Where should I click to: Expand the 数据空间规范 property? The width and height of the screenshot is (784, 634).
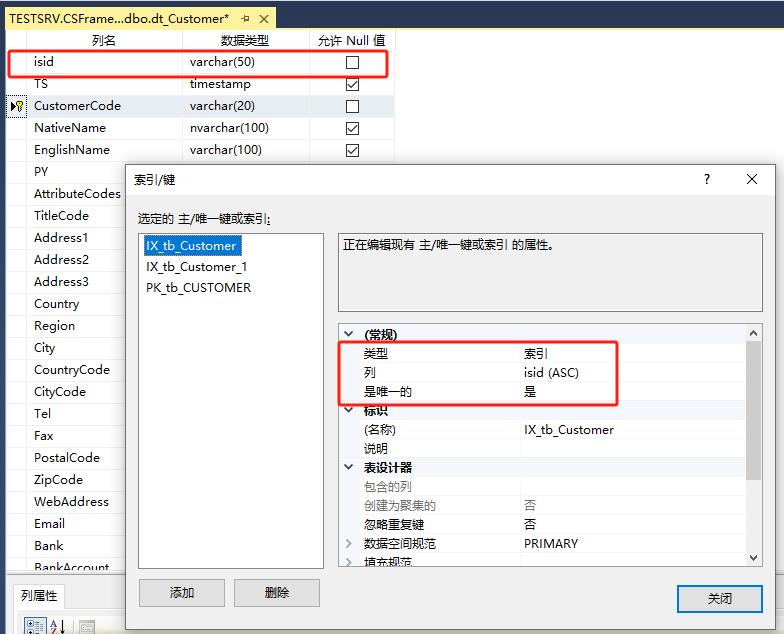tap(349, 543)
